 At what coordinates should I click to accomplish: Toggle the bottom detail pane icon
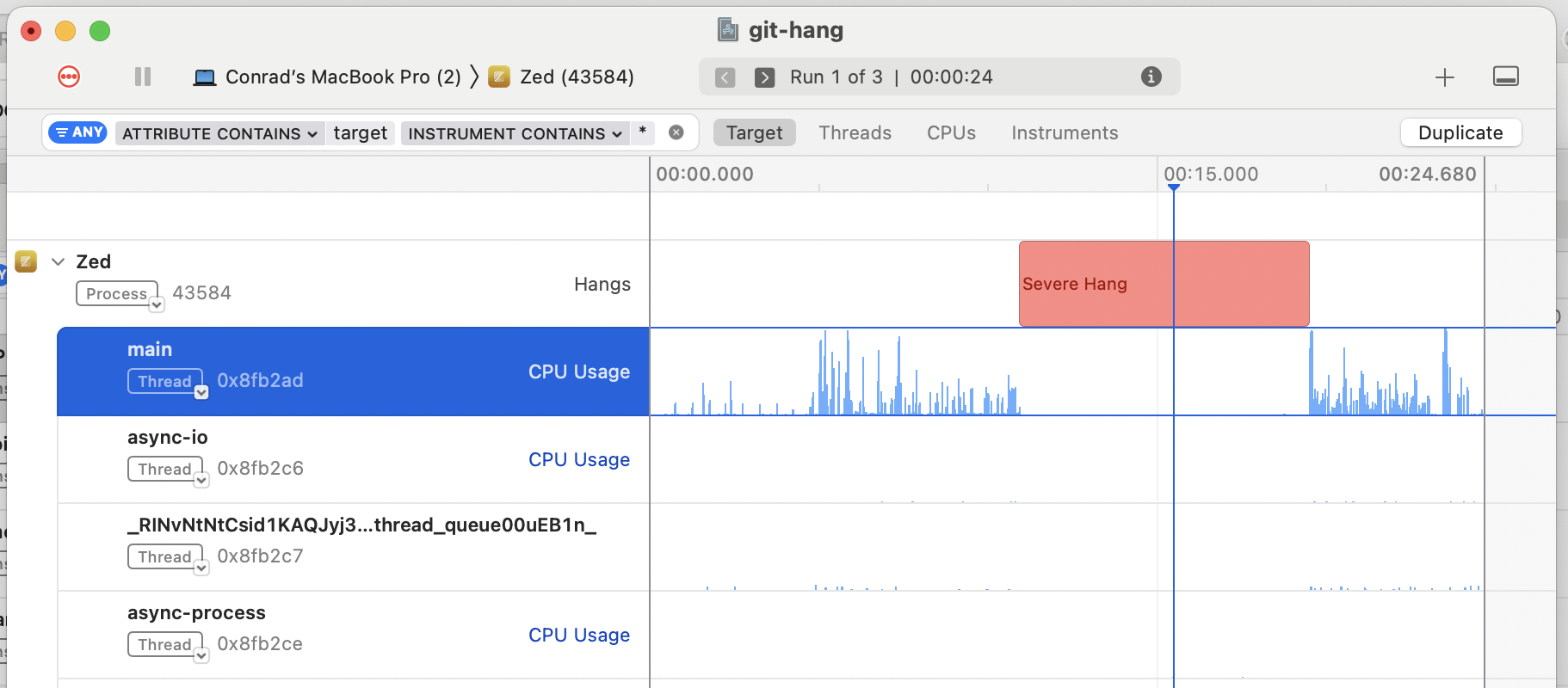(x=1505, y=77)
